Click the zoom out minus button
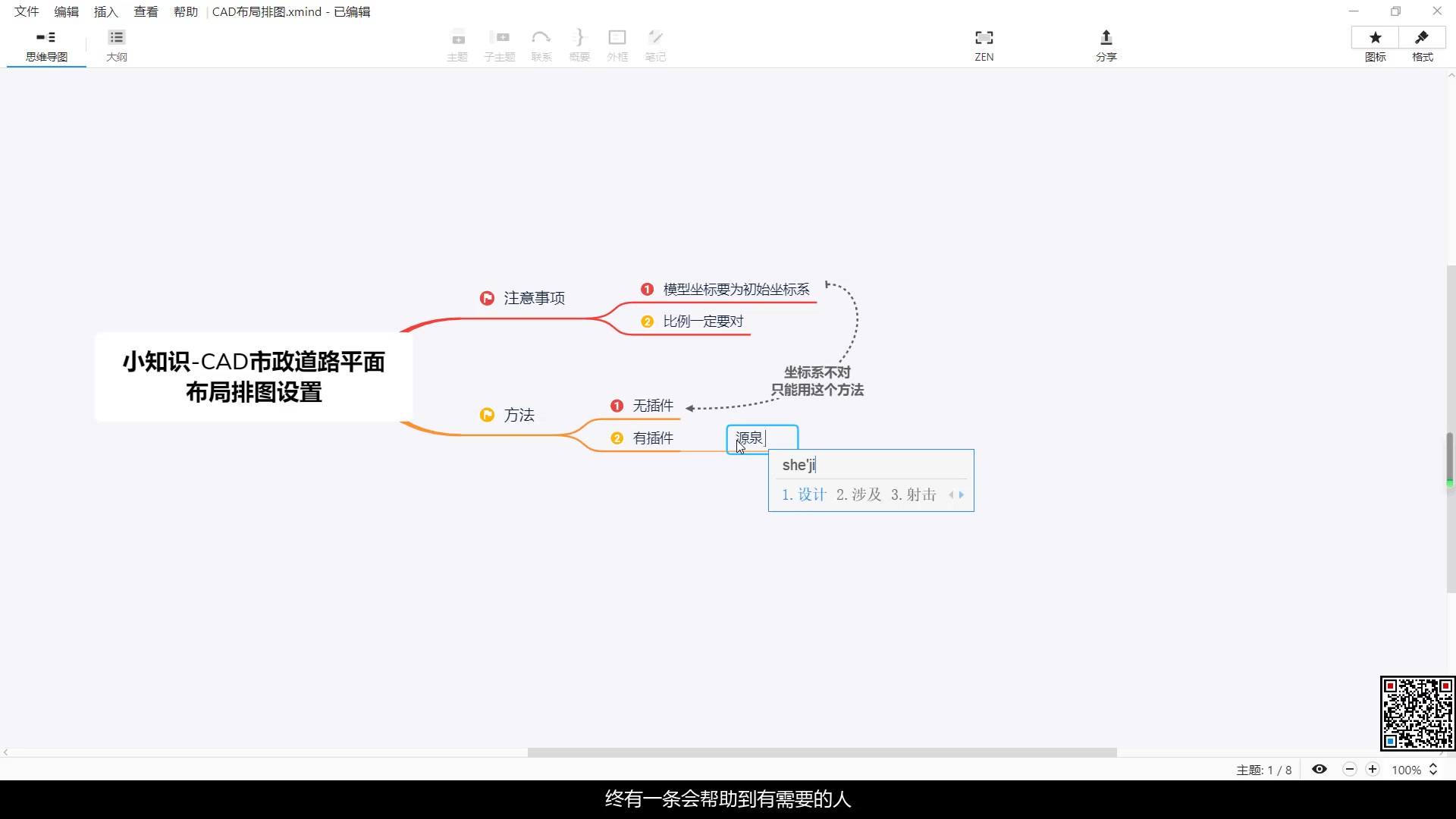The image size is (1456, 819). [x=1350, y=769]
